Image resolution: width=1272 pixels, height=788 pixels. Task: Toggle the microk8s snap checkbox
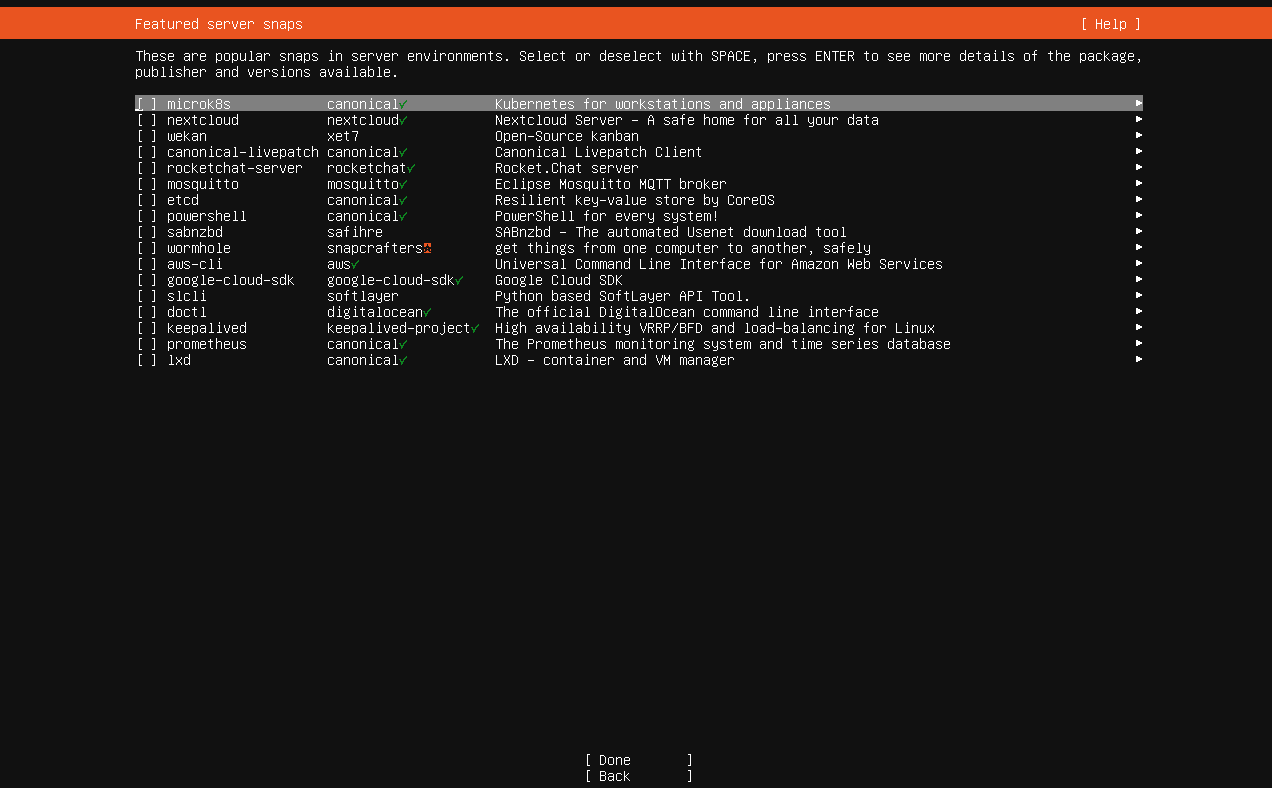[x=147, y=104]
